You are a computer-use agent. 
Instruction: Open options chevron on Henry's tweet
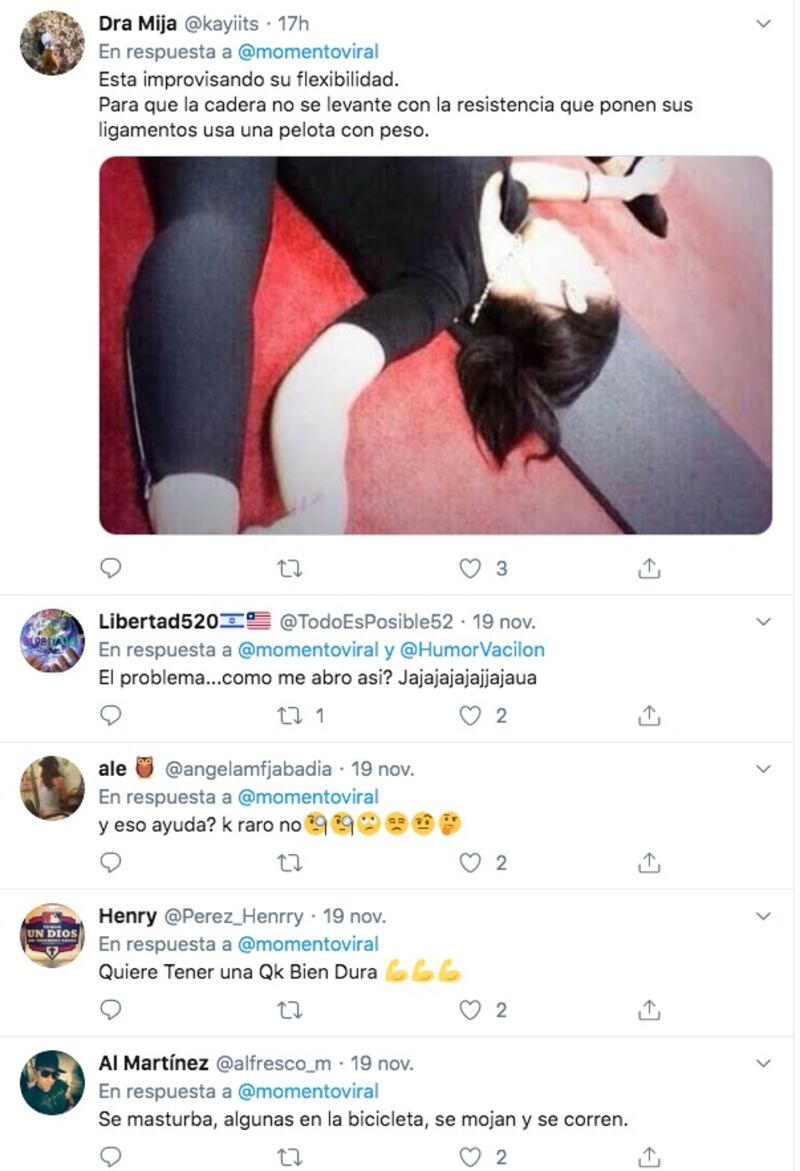pos(763,916)
